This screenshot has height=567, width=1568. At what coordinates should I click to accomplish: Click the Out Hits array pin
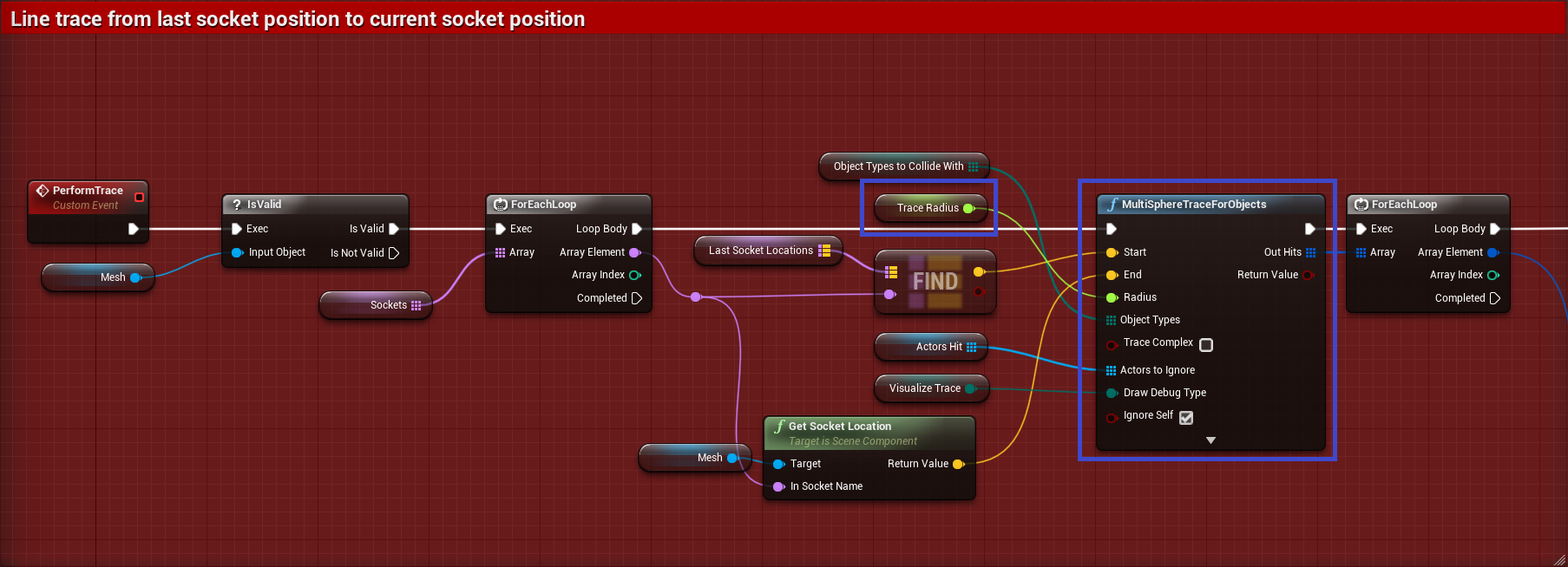click(1310, 252)
